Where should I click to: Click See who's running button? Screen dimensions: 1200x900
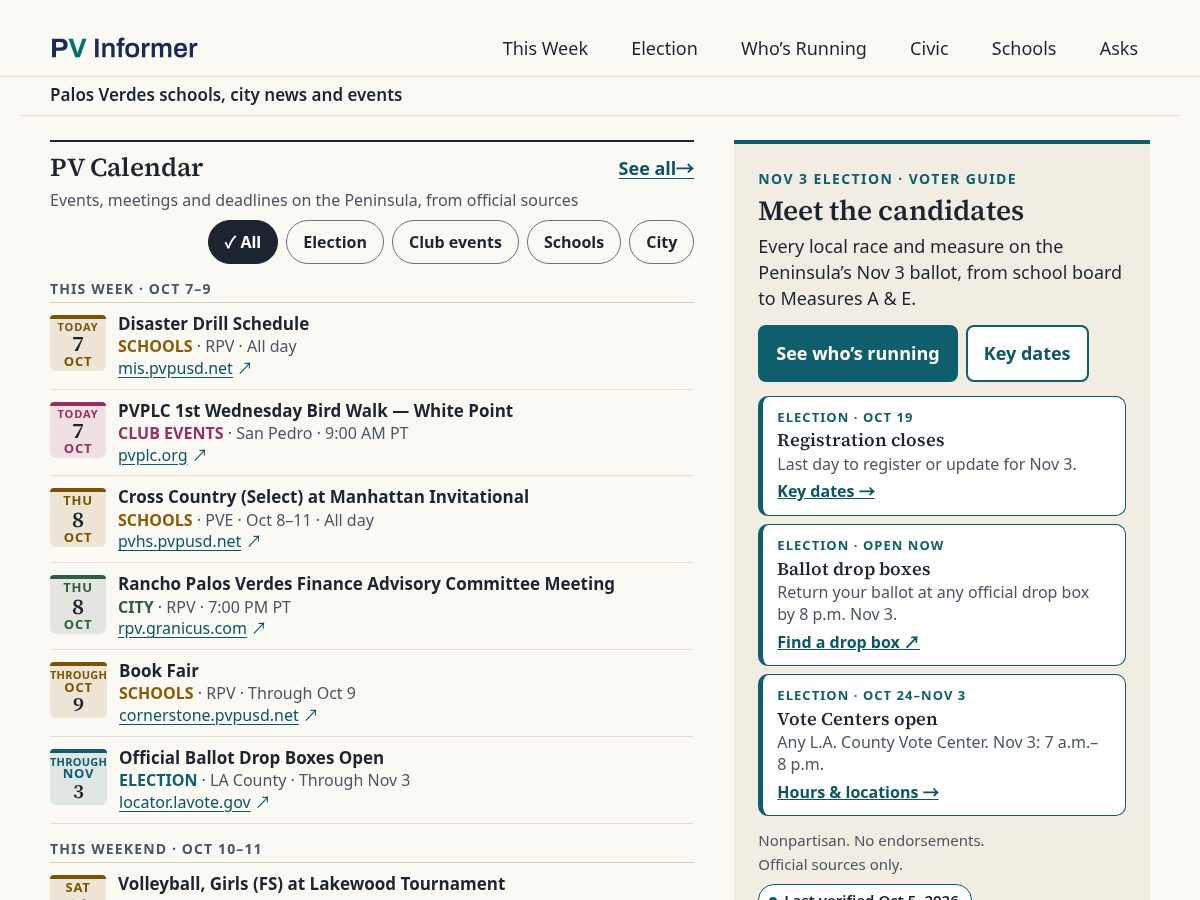858,353
